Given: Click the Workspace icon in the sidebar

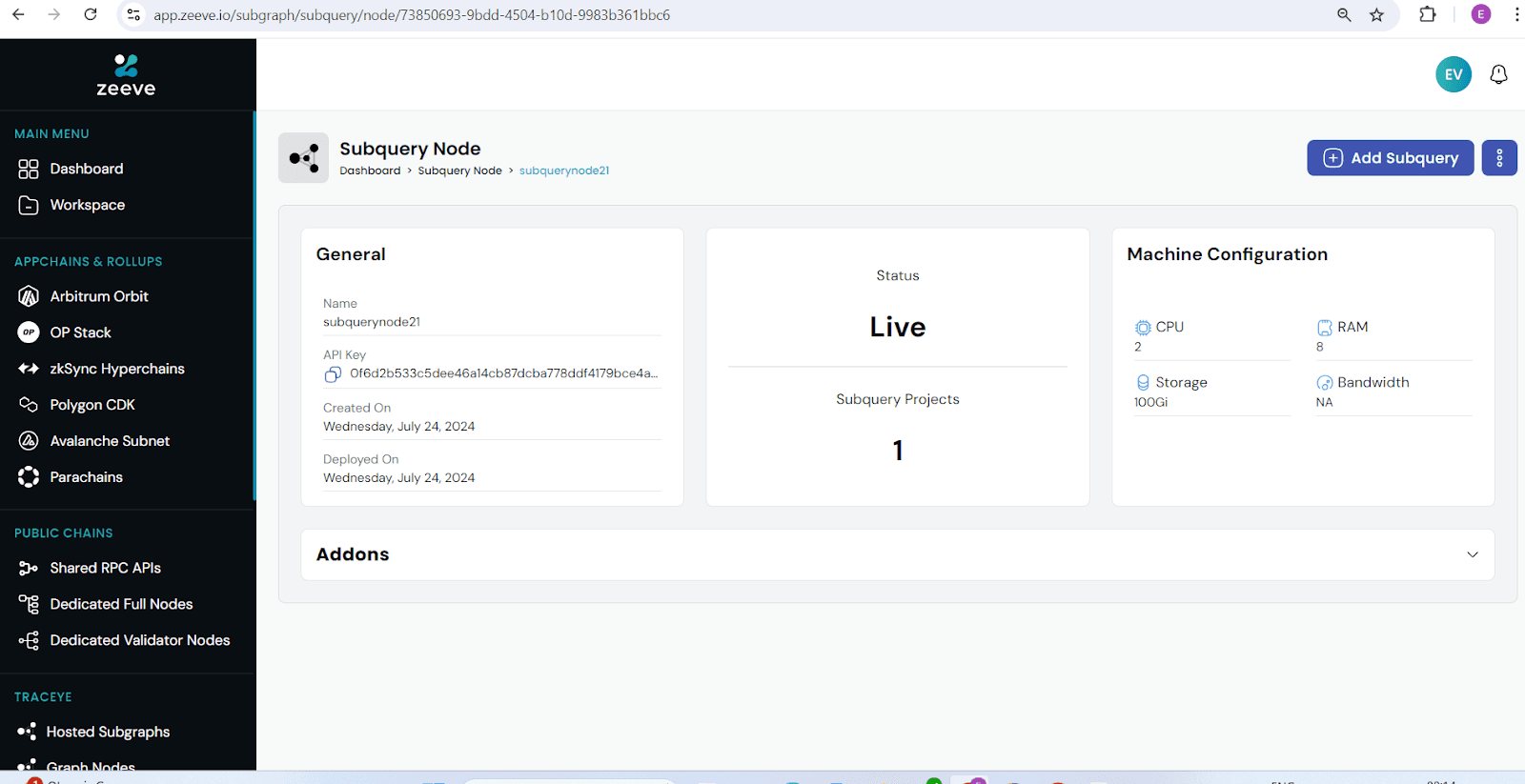Looking at the screenshot, I should point(29,205).
